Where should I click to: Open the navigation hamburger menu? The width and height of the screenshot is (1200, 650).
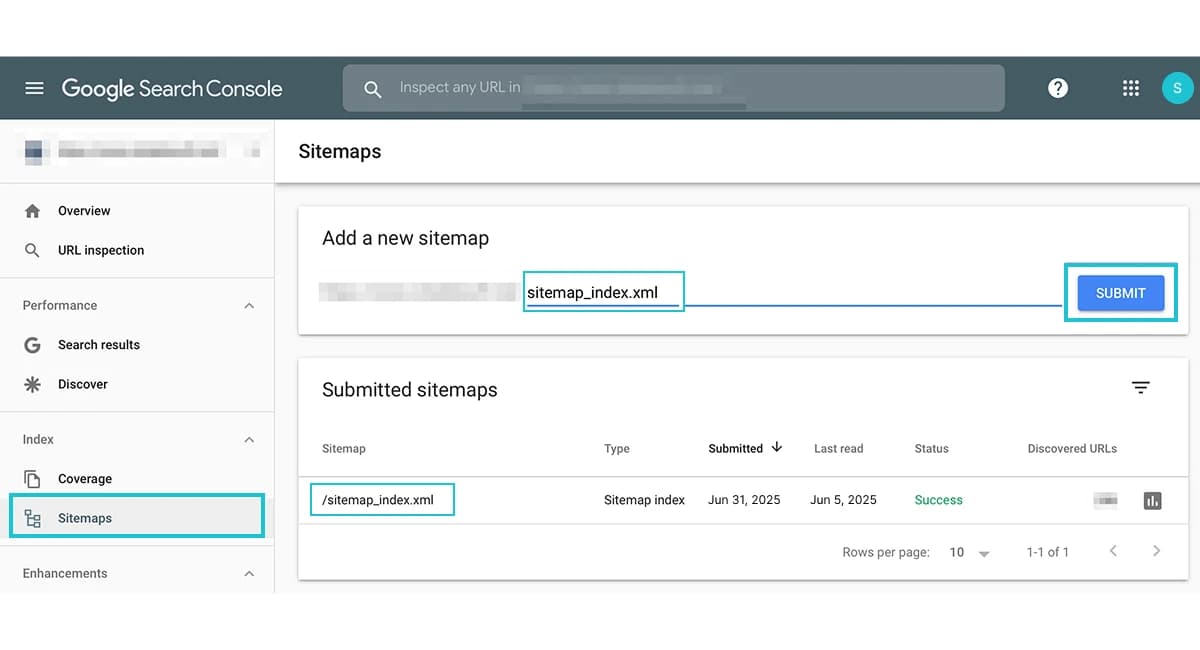(x=34, y=88)
